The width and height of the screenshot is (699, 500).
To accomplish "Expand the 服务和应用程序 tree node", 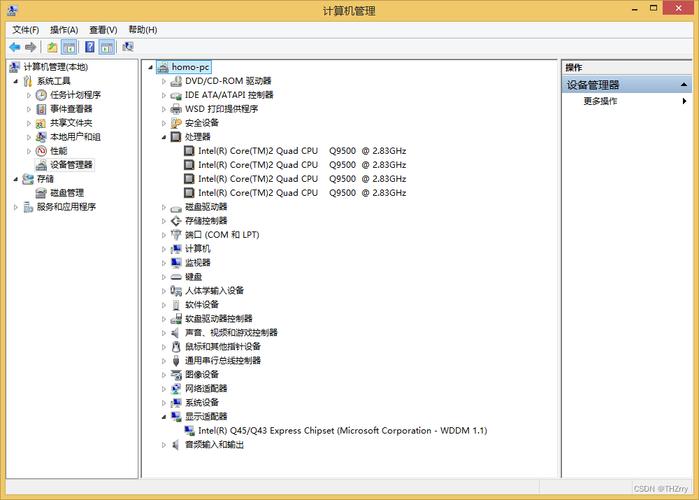I will click(x=16, y=207).
